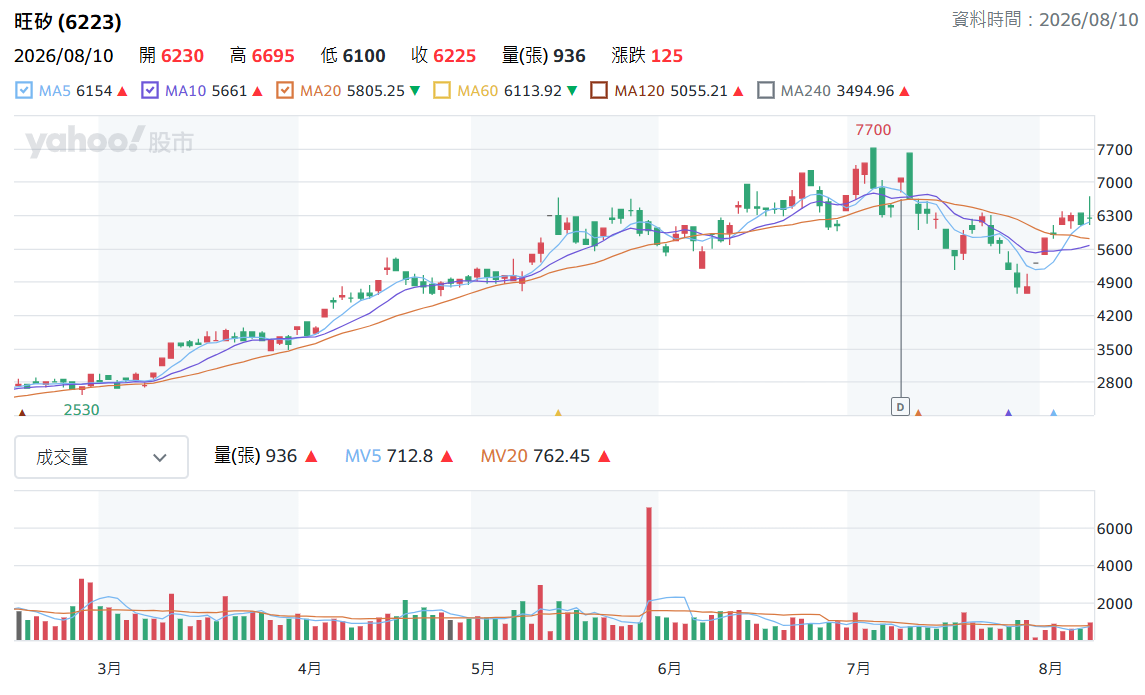Click the 4月 month label on axis
Screen dimensions: 1145x695
pyautogui.click(x=310, y=668)
